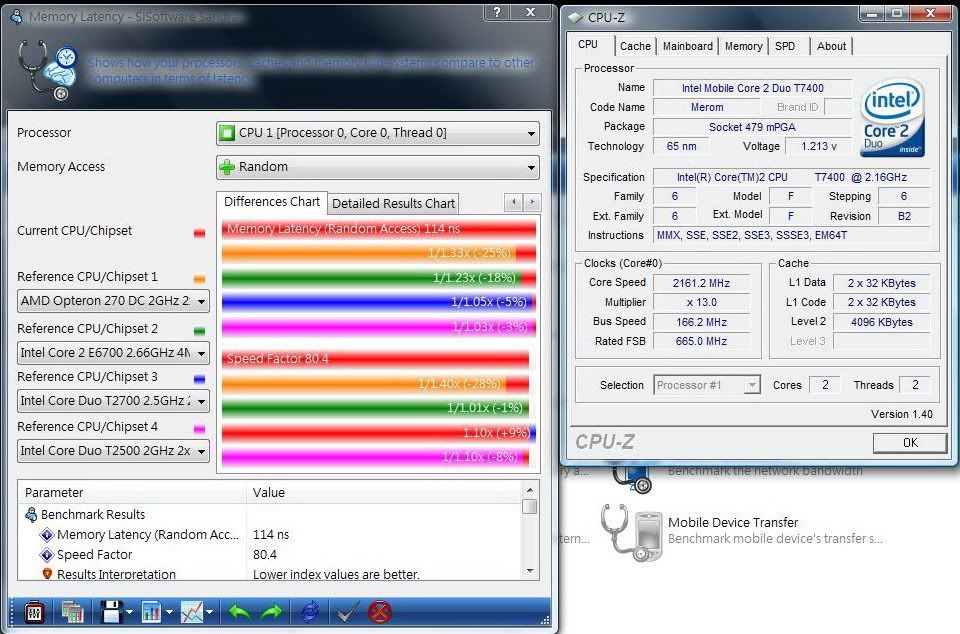Click the blue refresh icon
Screen dimensions: 960x634
[x=310, y=611]
